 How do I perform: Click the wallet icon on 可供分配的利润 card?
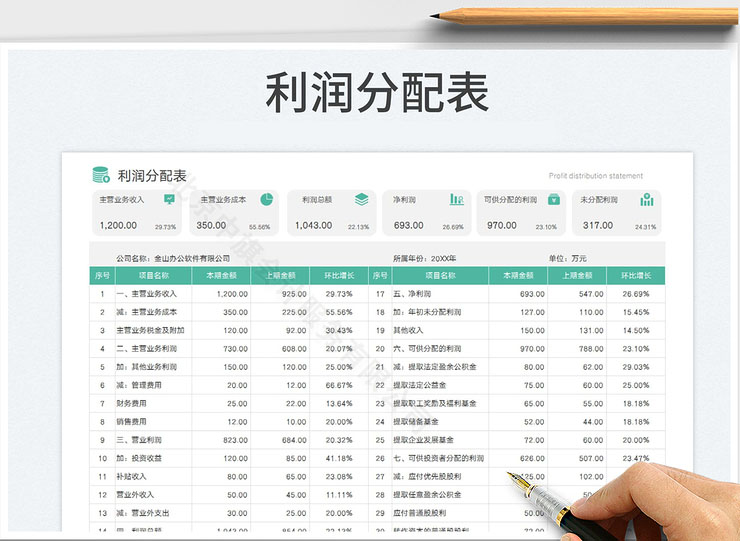[551, 199]
